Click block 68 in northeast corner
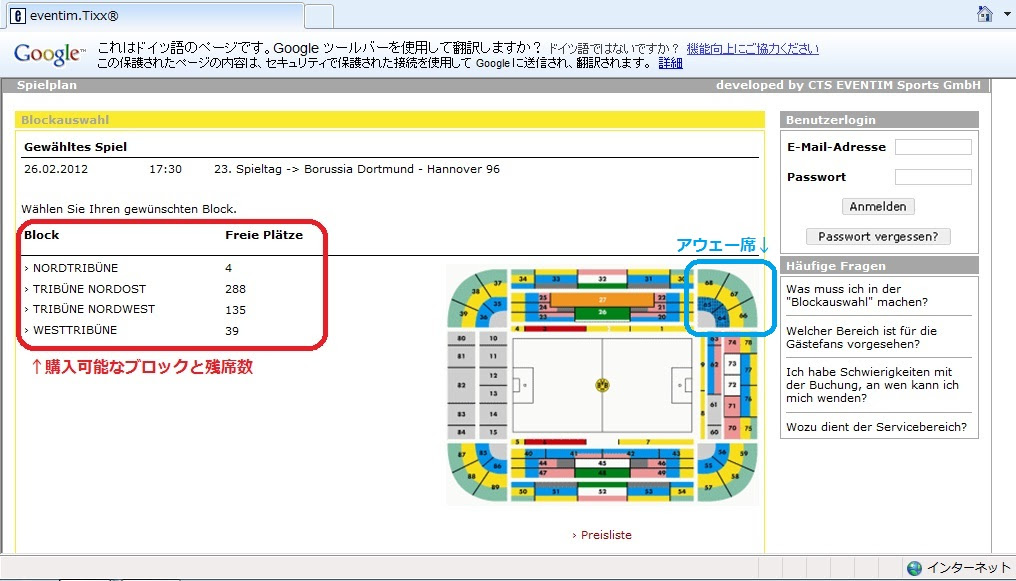The height and width of the screenshot is (581, 1016). point(709,283)
